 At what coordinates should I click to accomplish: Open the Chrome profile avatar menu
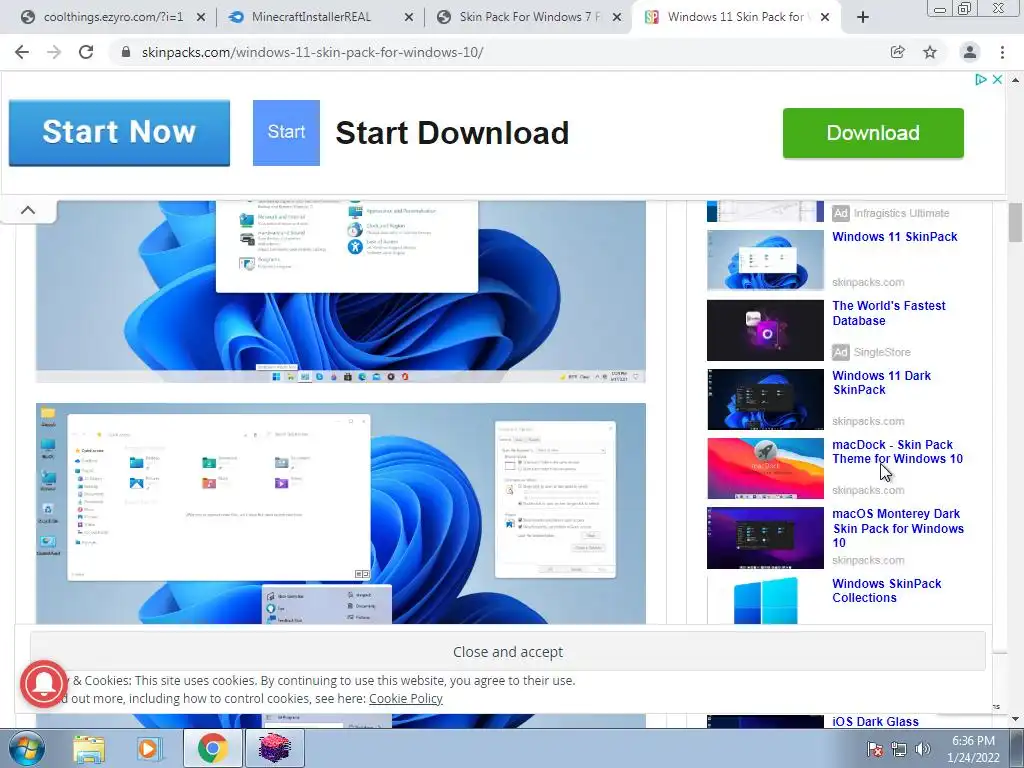[970, 52]
